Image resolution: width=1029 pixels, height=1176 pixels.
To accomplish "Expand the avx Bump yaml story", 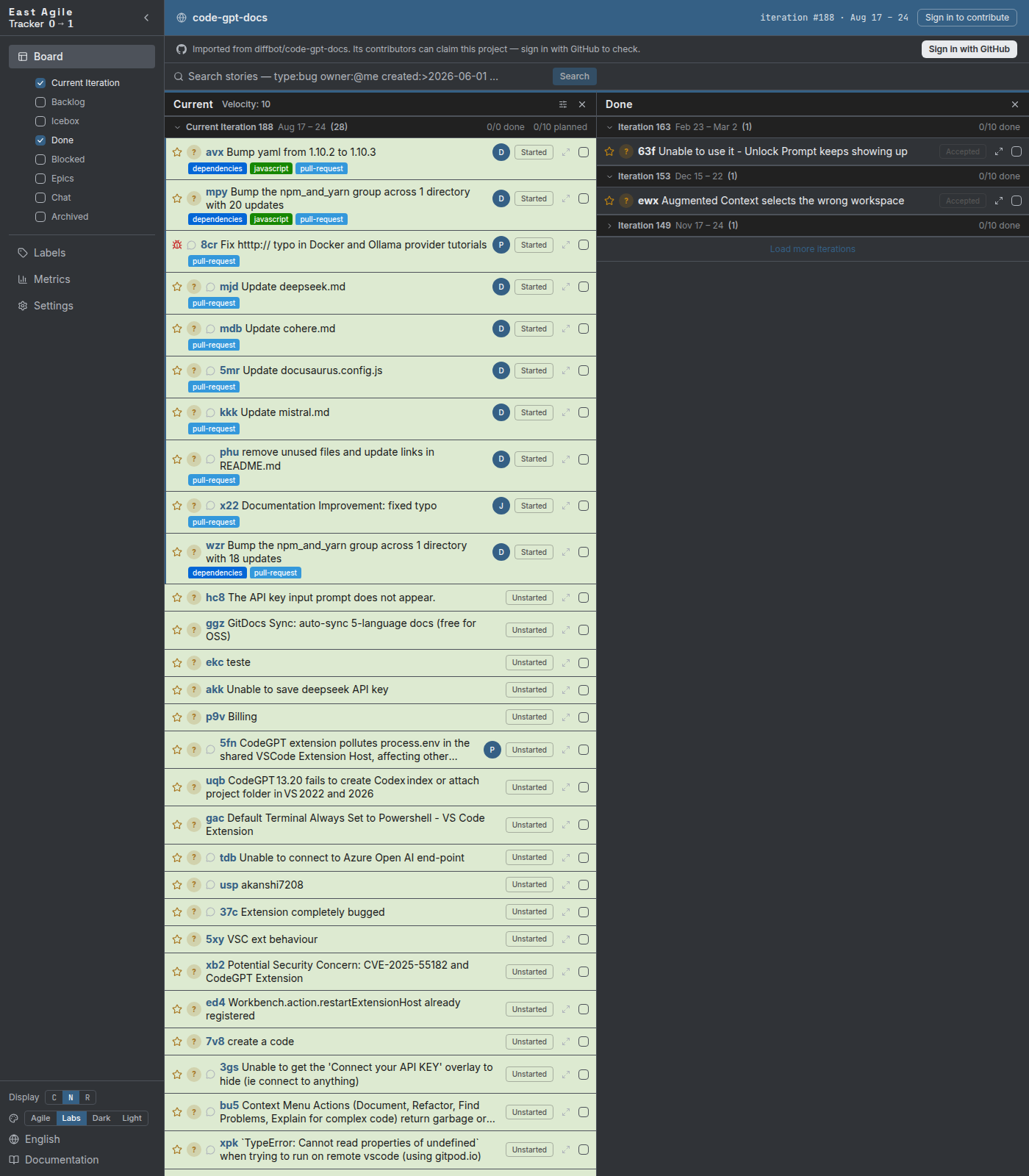I will (x=566, y=152).
